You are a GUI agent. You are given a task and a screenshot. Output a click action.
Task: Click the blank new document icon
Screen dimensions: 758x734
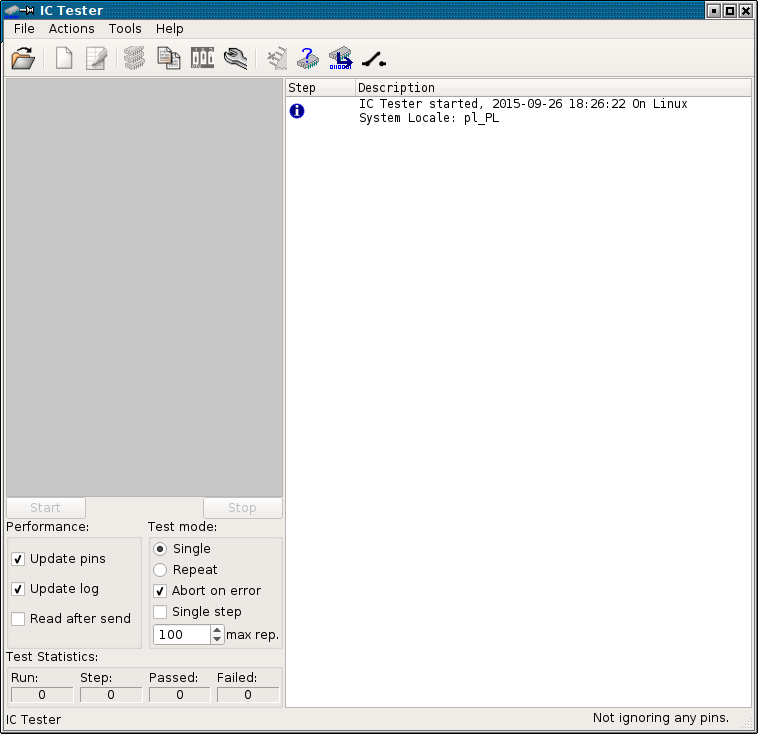64,59
